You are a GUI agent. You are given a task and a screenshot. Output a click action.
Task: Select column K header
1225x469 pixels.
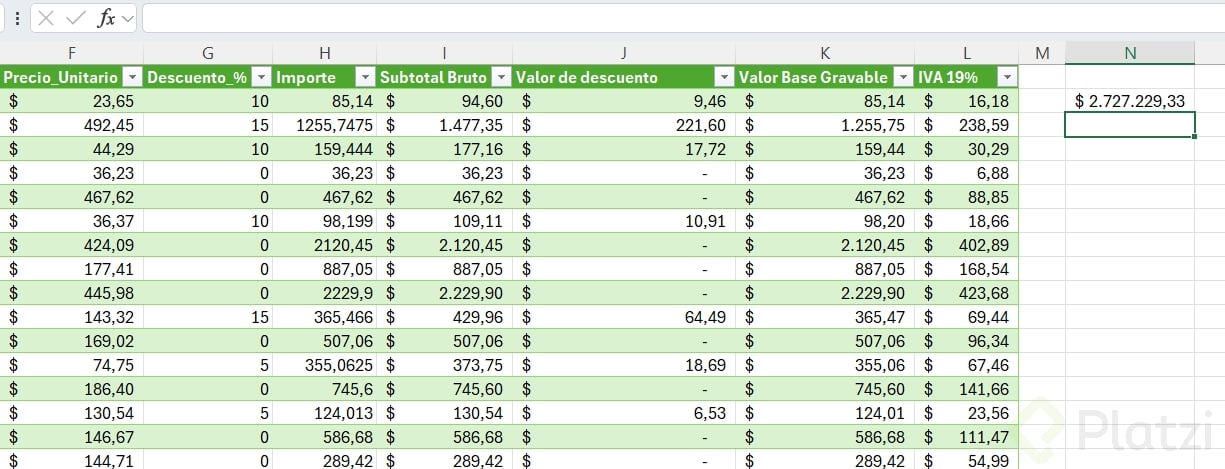[x=825, y=53]
